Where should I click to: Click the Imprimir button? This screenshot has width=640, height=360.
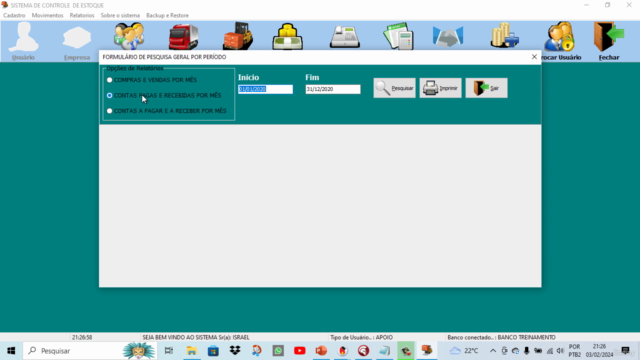click(x=440, y=88)
